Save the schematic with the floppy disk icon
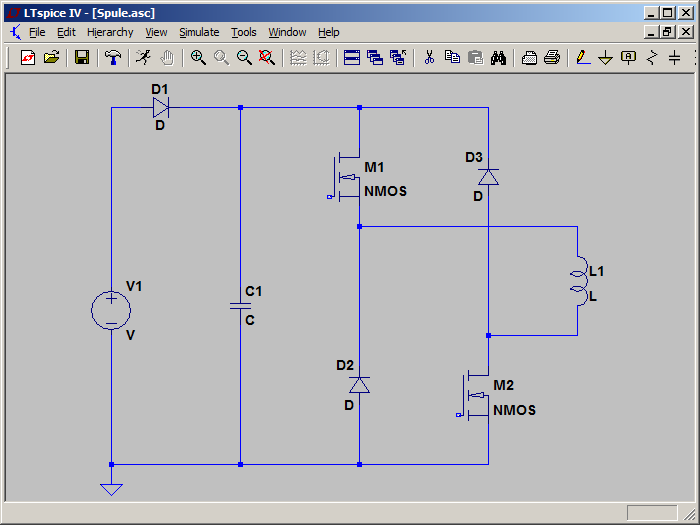 (82, 57)
